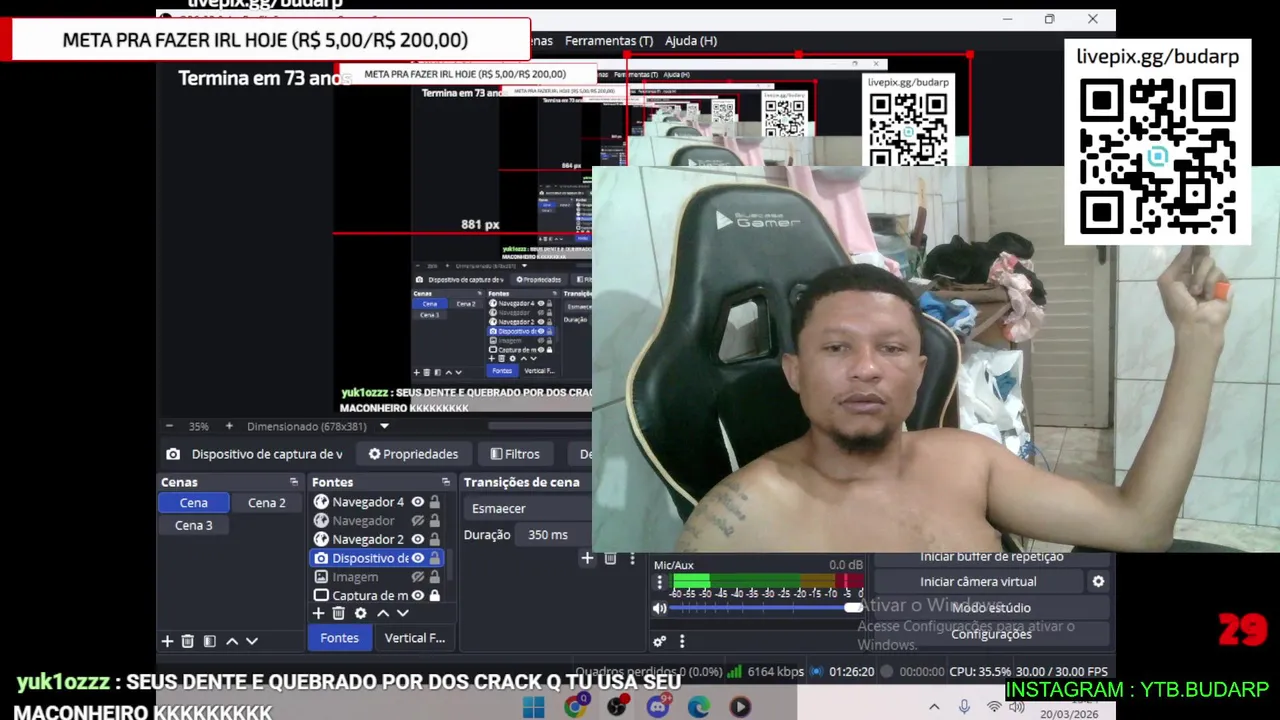Mute the Mic/Aux speaker icon
1280x720 pixels.
(x=659, y=608)
